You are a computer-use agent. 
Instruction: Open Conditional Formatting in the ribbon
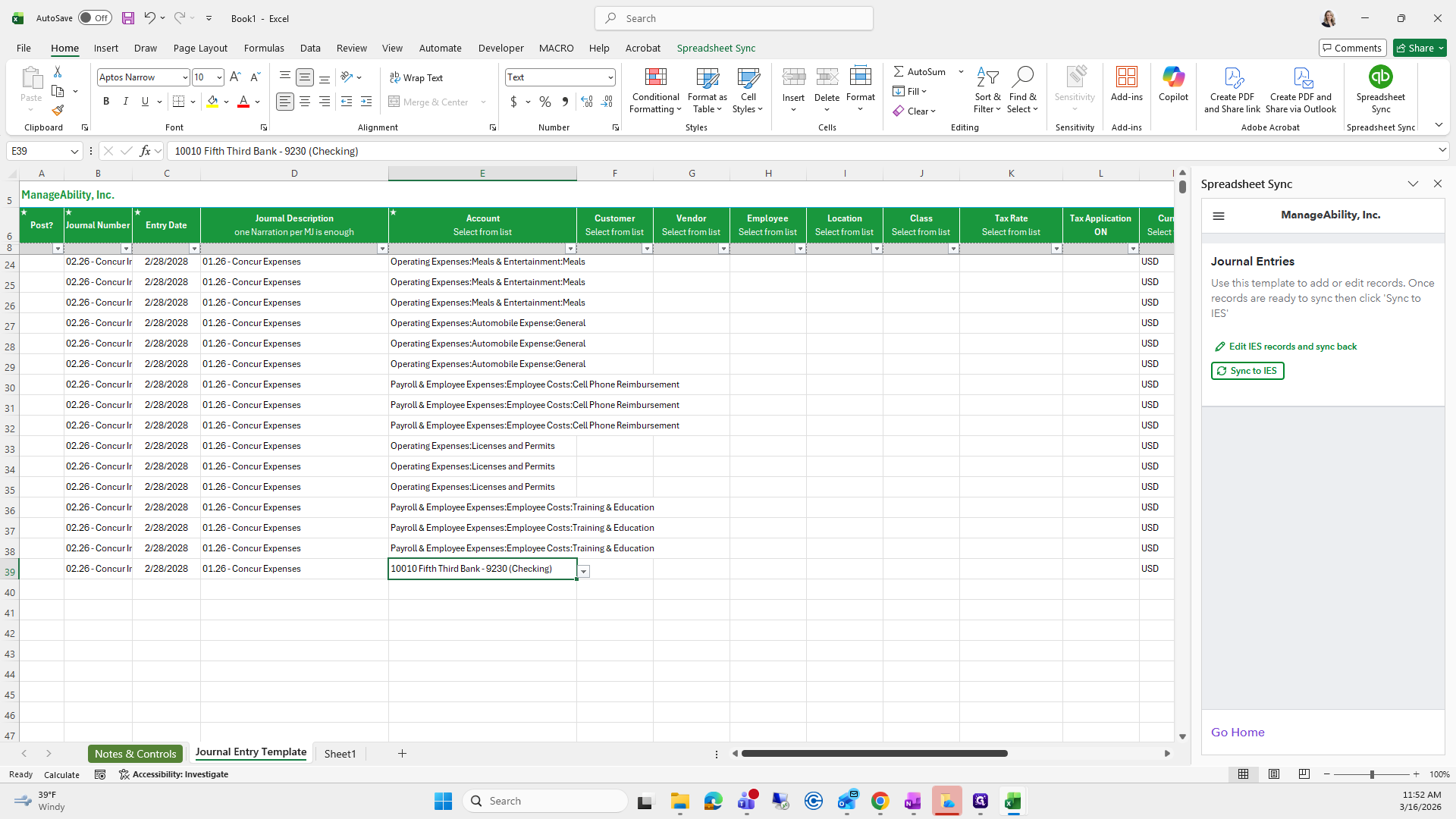655,90
